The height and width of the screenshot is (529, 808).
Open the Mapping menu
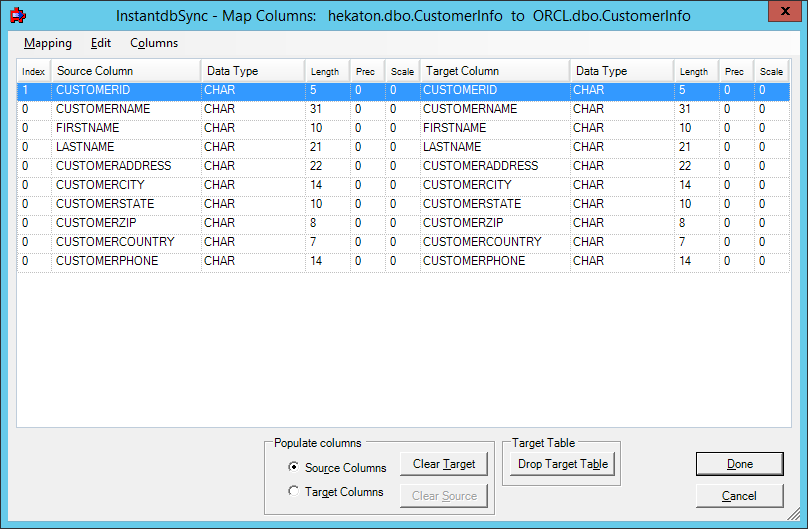pos(48,43)
